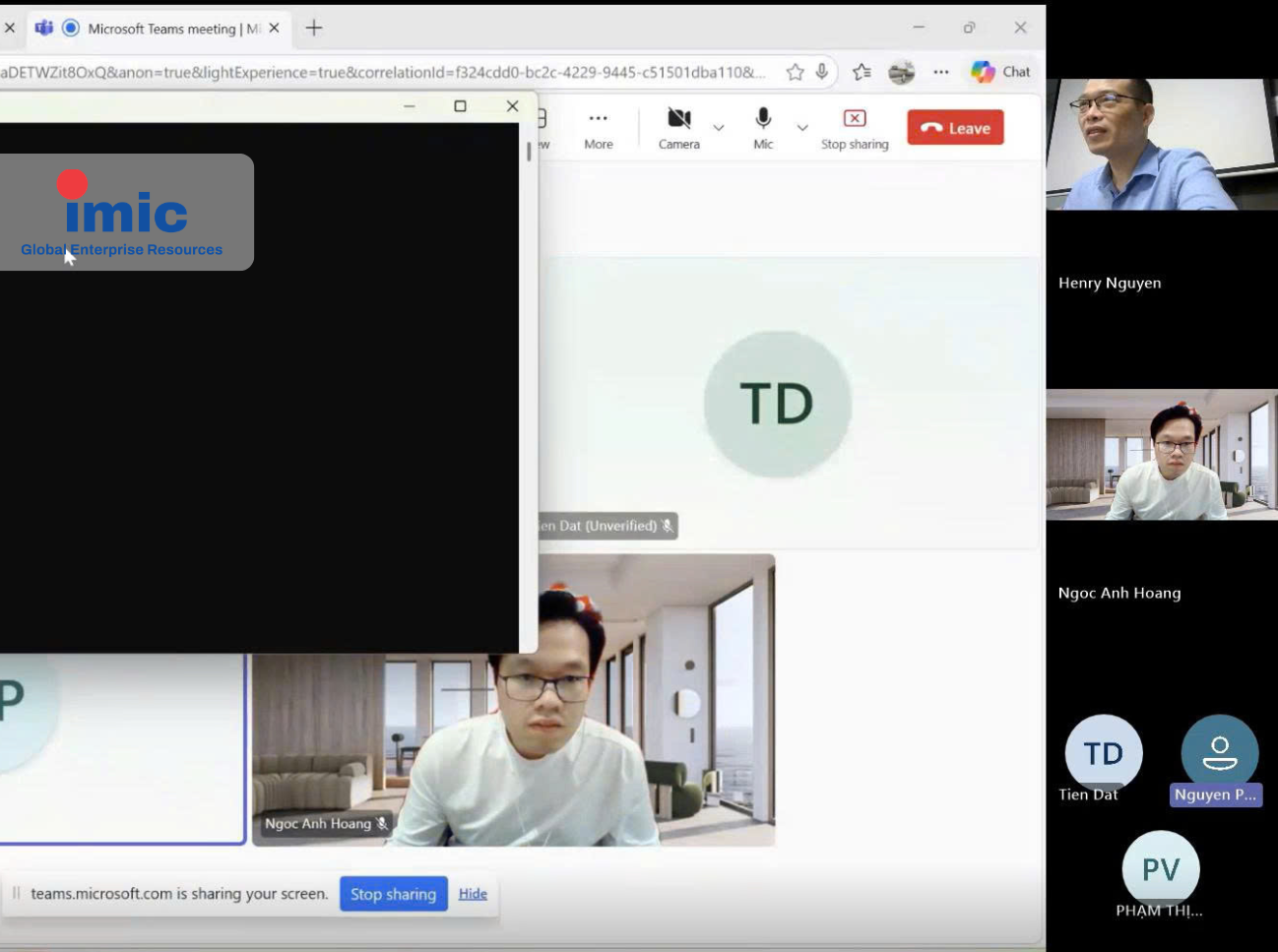
Task: Expand the Mic options chevron
Action: [802, 127]
